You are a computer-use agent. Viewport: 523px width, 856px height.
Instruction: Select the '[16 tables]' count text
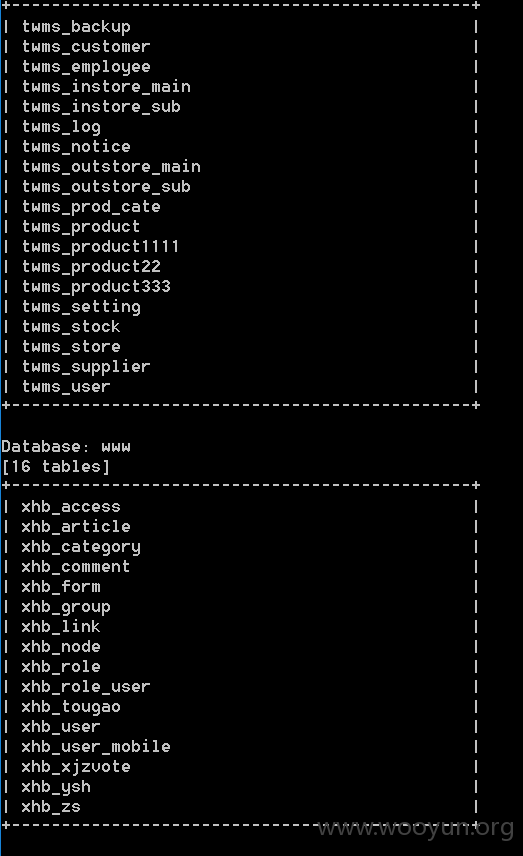click(56, 467)
